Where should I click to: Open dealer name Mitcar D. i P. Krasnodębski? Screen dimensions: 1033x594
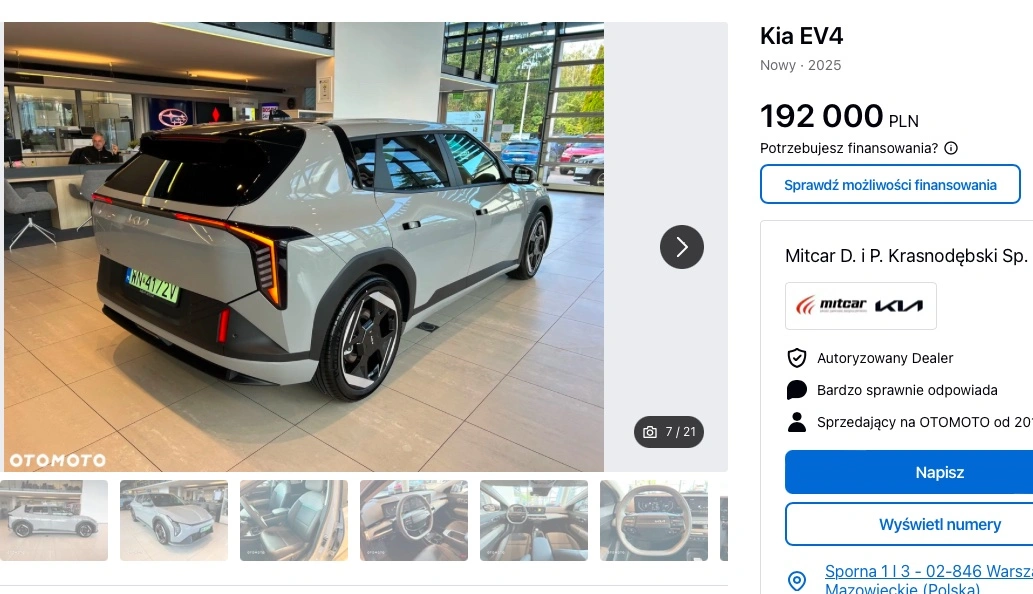coord(906,256)
